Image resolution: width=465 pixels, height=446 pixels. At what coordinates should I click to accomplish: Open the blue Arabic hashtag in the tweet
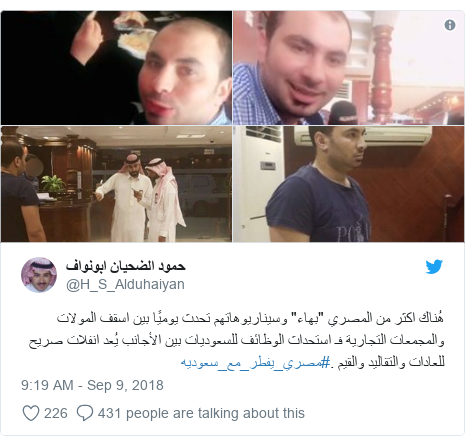[255, 362]
